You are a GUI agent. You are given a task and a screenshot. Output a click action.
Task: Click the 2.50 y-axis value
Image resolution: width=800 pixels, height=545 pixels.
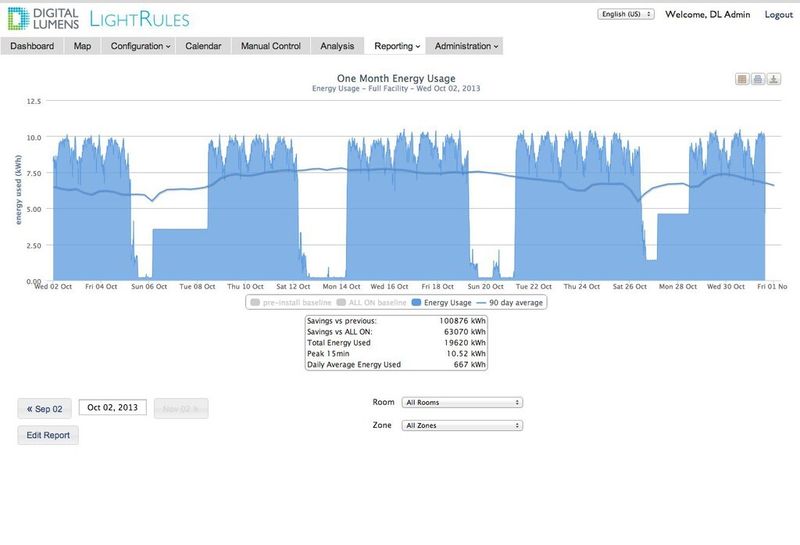[34, 245]
